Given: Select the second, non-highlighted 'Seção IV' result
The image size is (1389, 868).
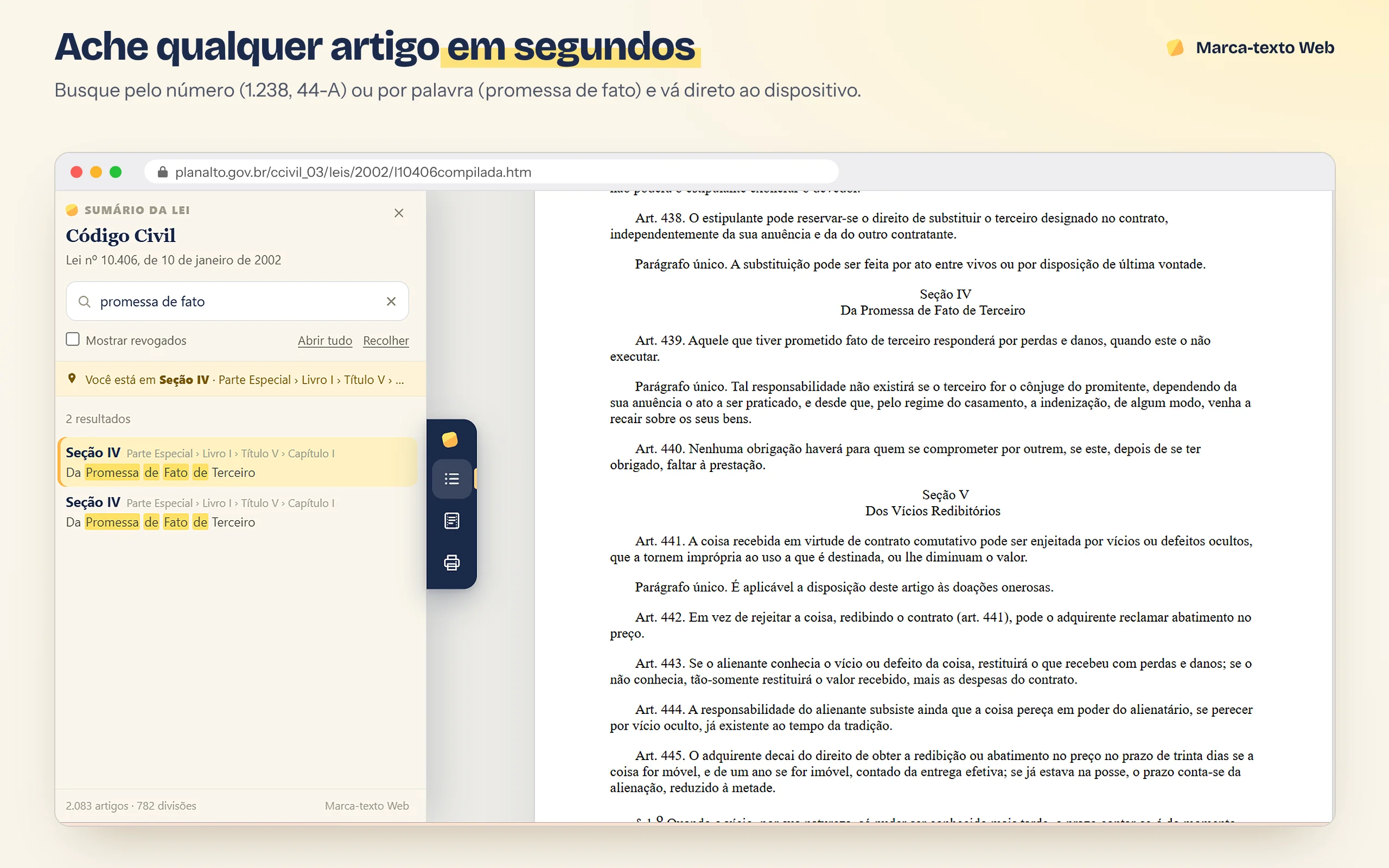Looking at the screenshot, I should pos(238,512).
